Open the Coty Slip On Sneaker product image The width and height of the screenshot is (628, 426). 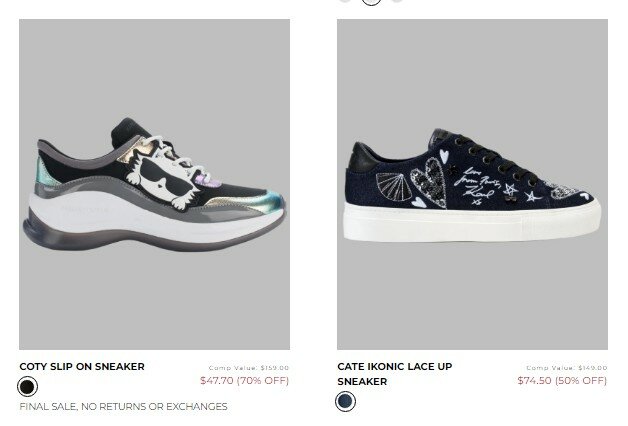coord(154,184)
